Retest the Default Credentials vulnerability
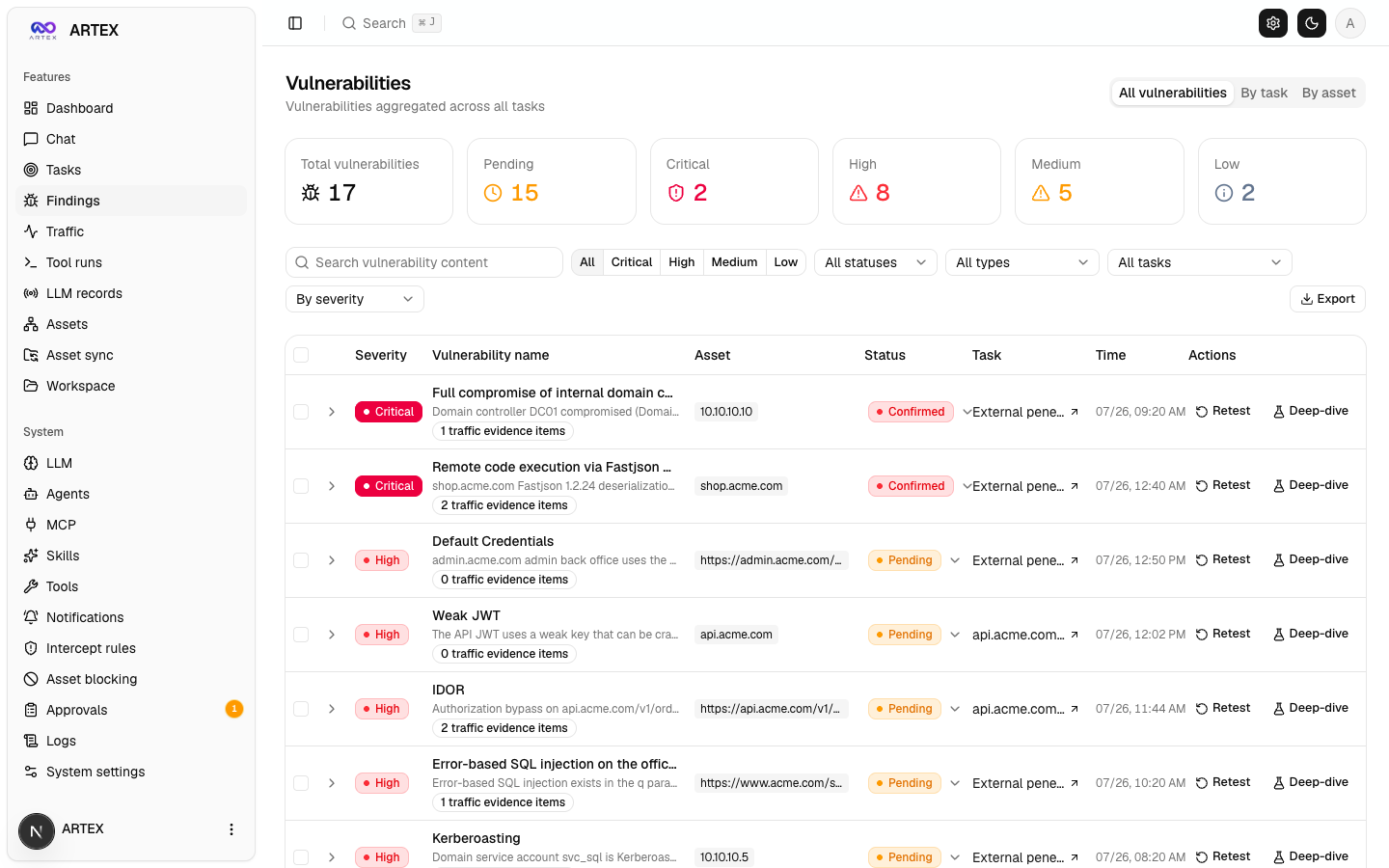 [x=1223, y=559]
